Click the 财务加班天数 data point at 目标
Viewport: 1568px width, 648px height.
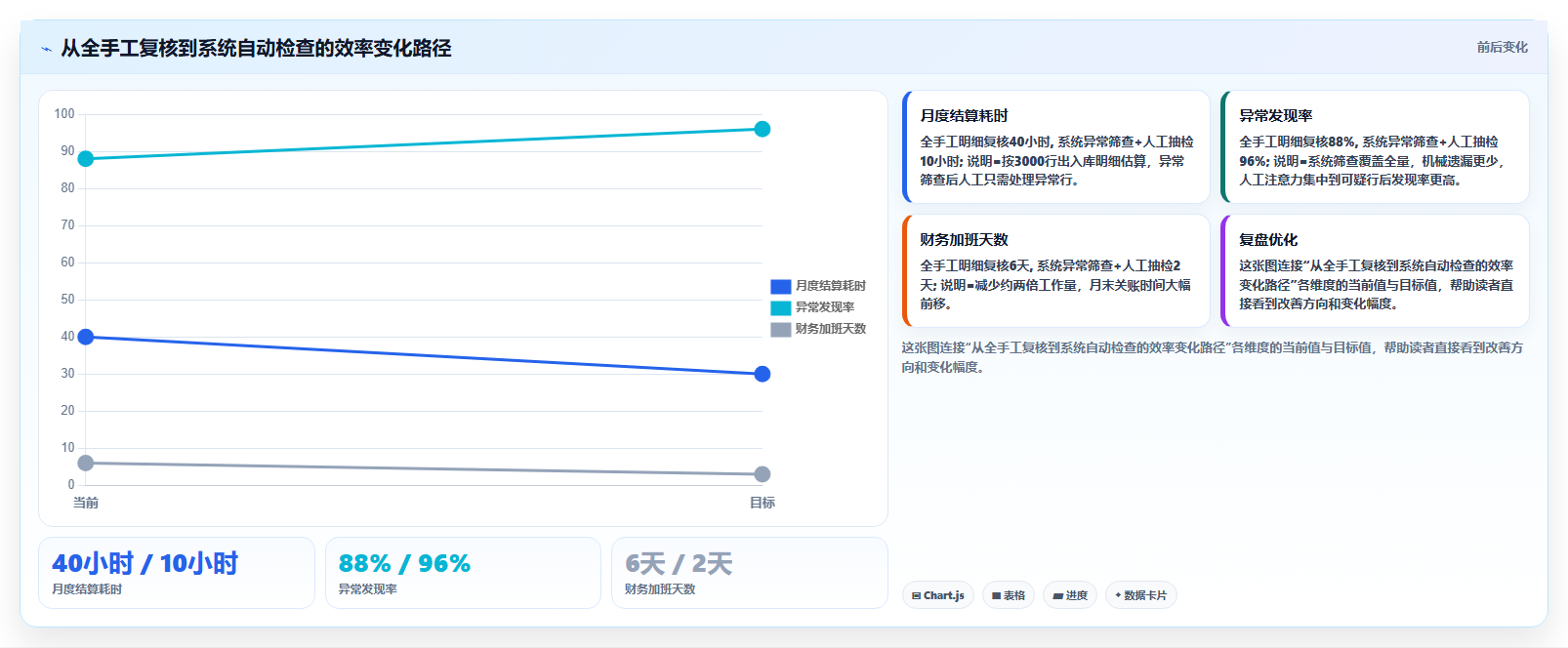[x=763, y=474]
